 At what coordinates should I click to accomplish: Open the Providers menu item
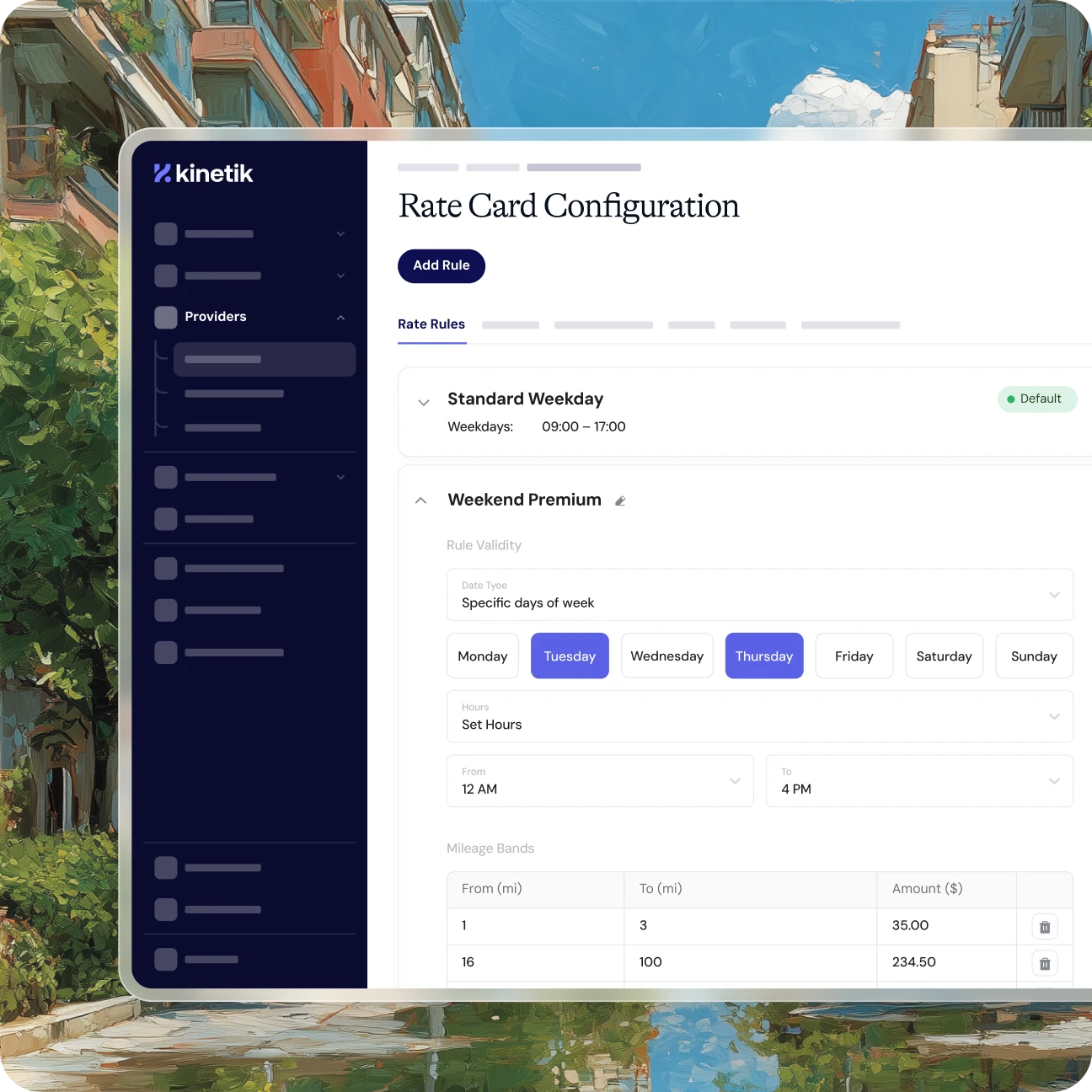pos(216,317)
